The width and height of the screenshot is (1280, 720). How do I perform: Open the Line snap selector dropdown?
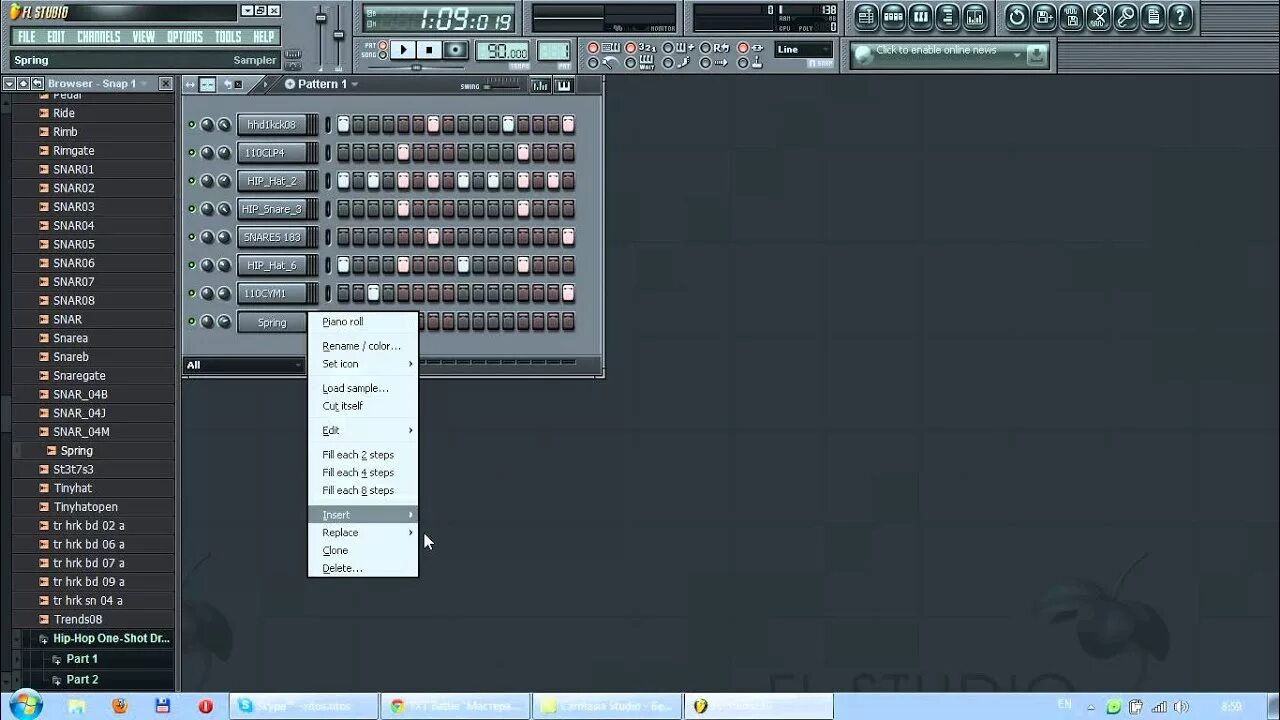click(804, 49)
